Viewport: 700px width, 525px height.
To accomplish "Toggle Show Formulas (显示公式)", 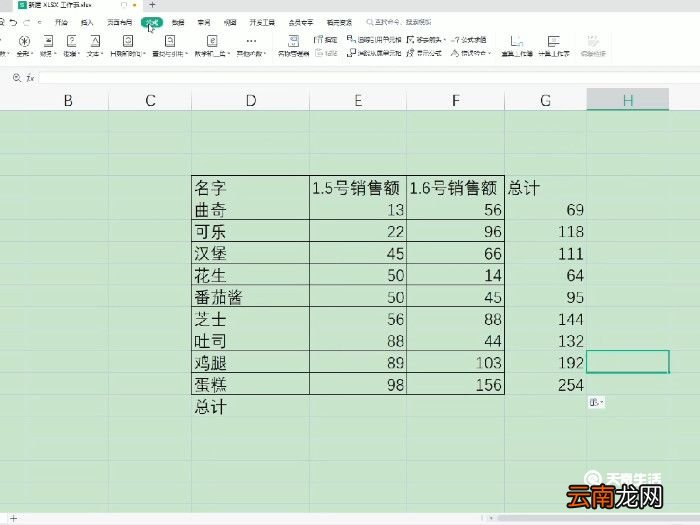I will (x=424, y=53).
